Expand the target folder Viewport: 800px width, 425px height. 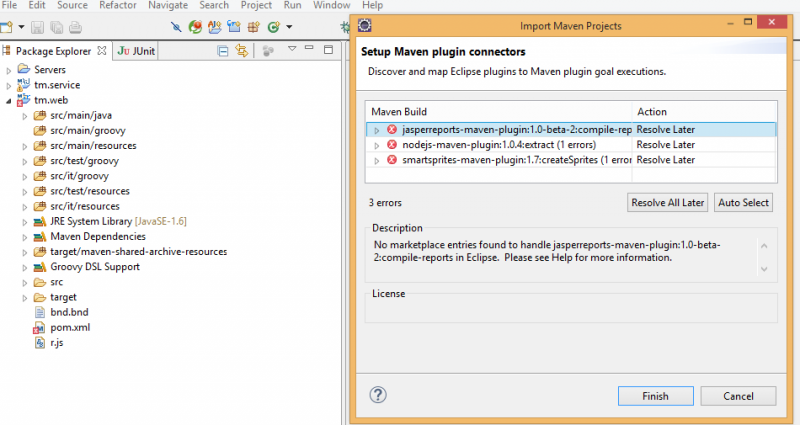[24, 298]
